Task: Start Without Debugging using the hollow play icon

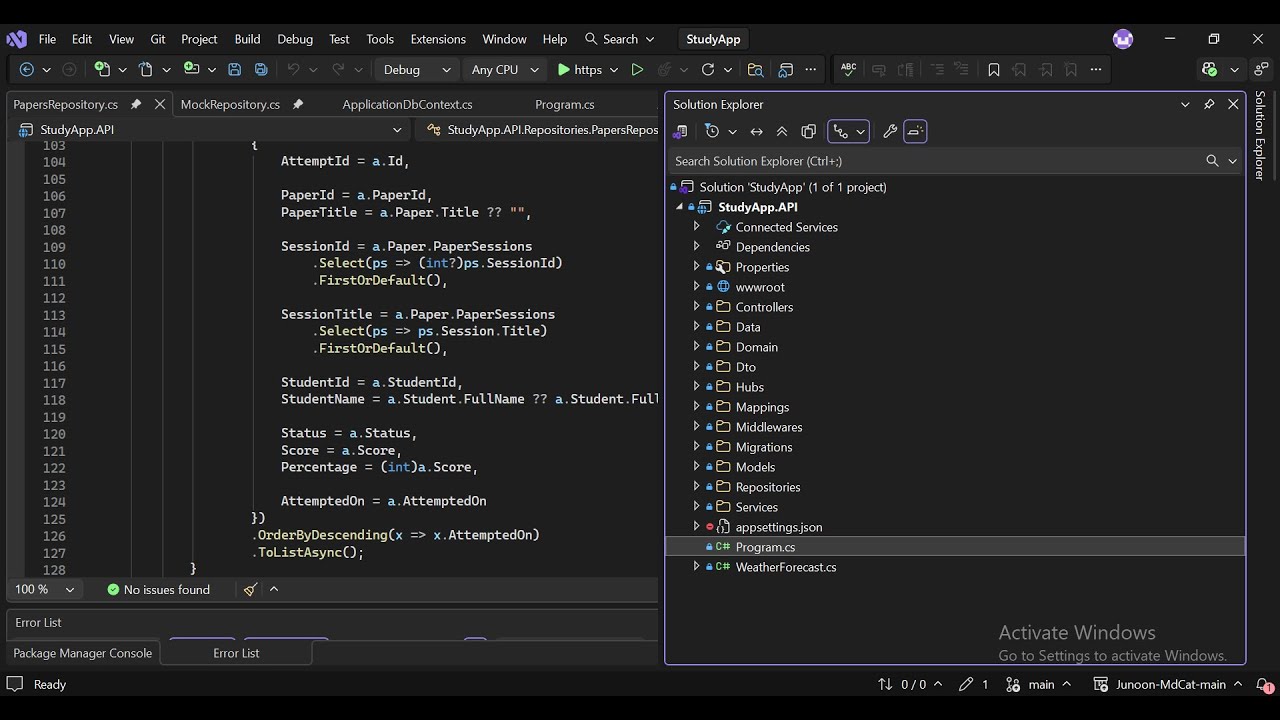Action: point(637,69)
